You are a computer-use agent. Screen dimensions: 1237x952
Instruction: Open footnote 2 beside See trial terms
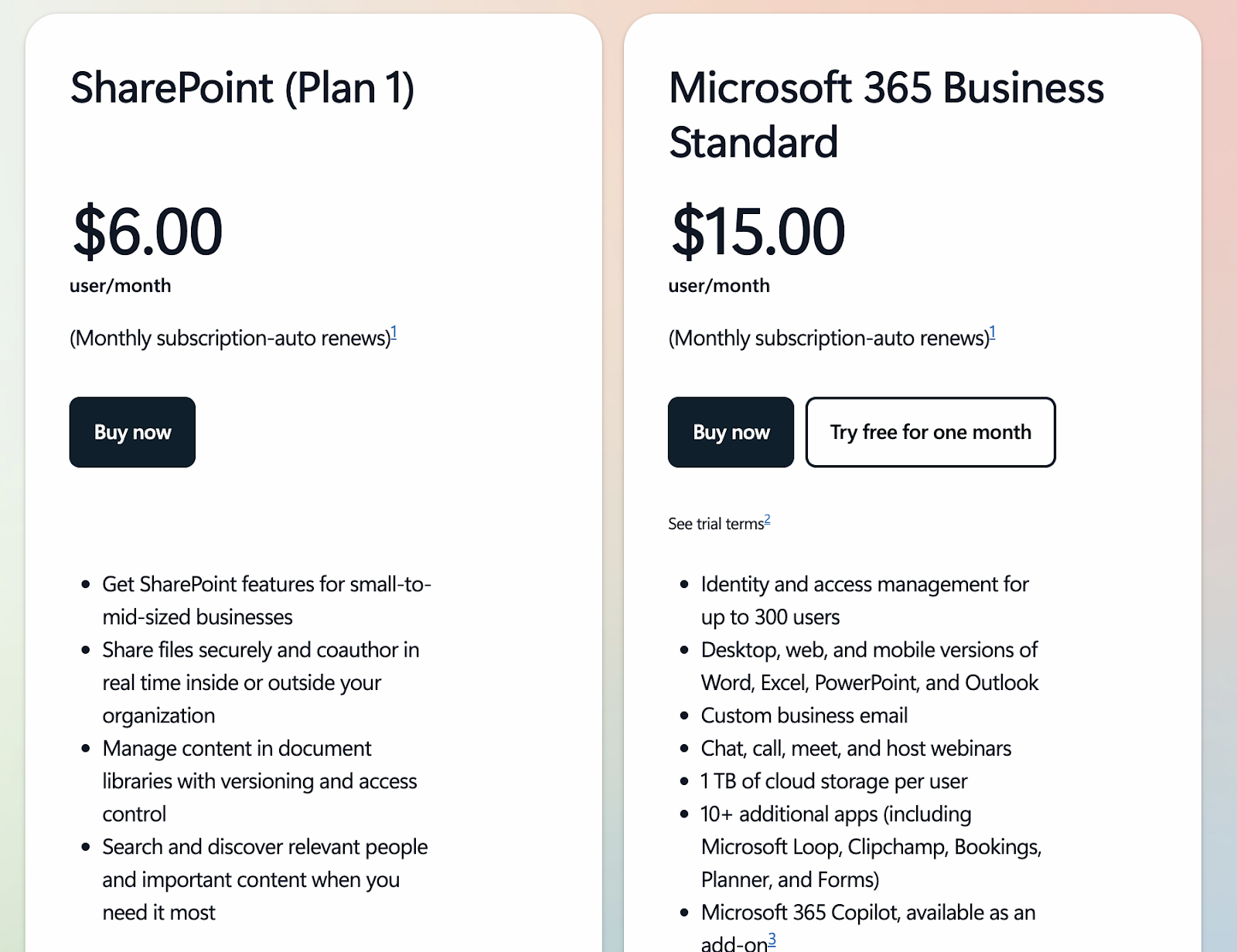point(767,519)
